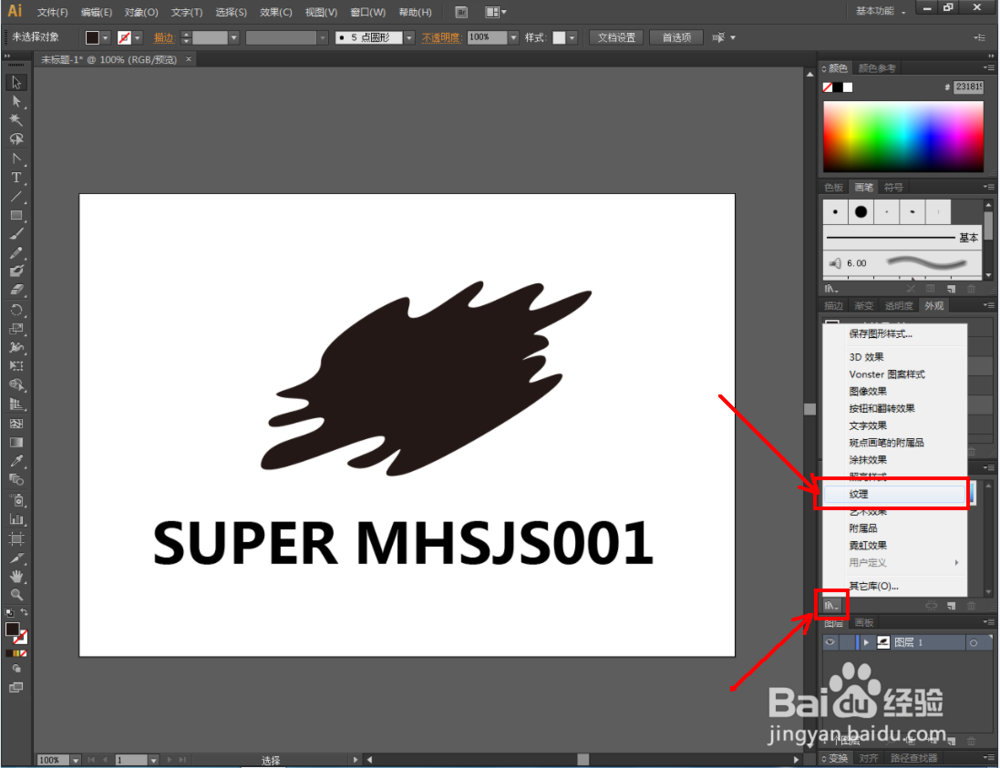The width and height of the screenshot is (1000, 768).
Task: Pick a color from the spectrum ramp
Action: pyautogui.click(x=903, y=137)
